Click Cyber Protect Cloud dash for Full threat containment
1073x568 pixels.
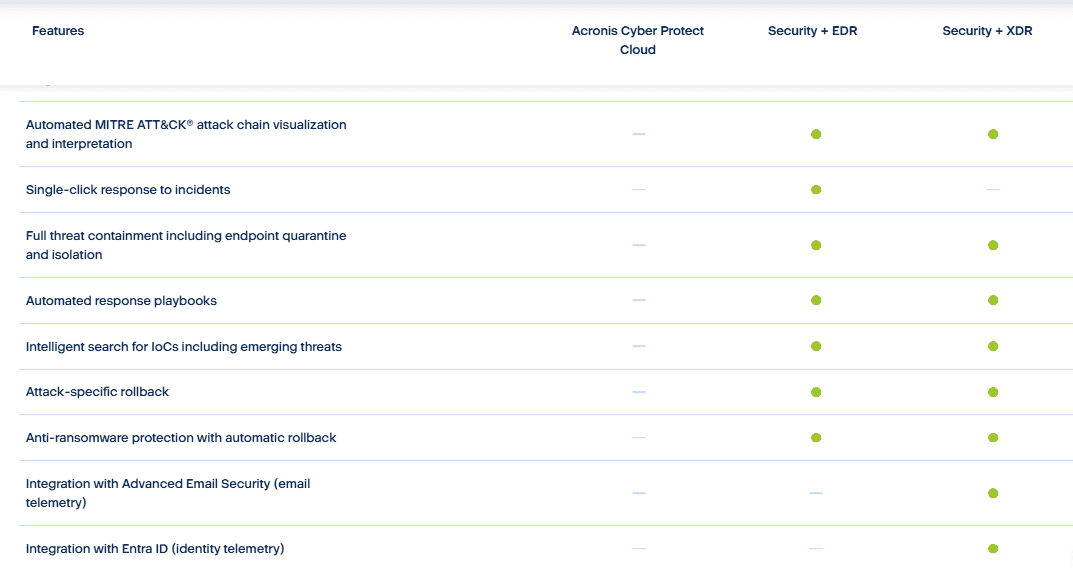639,245
